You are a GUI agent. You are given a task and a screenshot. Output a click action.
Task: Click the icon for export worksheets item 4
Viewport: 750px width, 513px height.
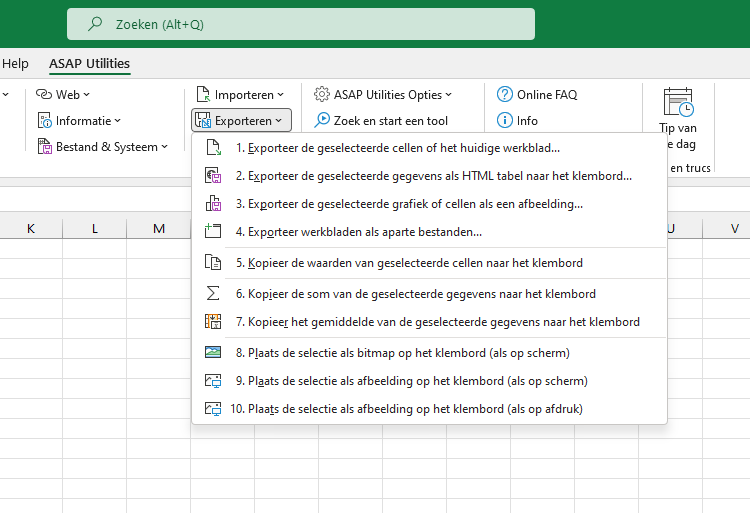(213, 231)
